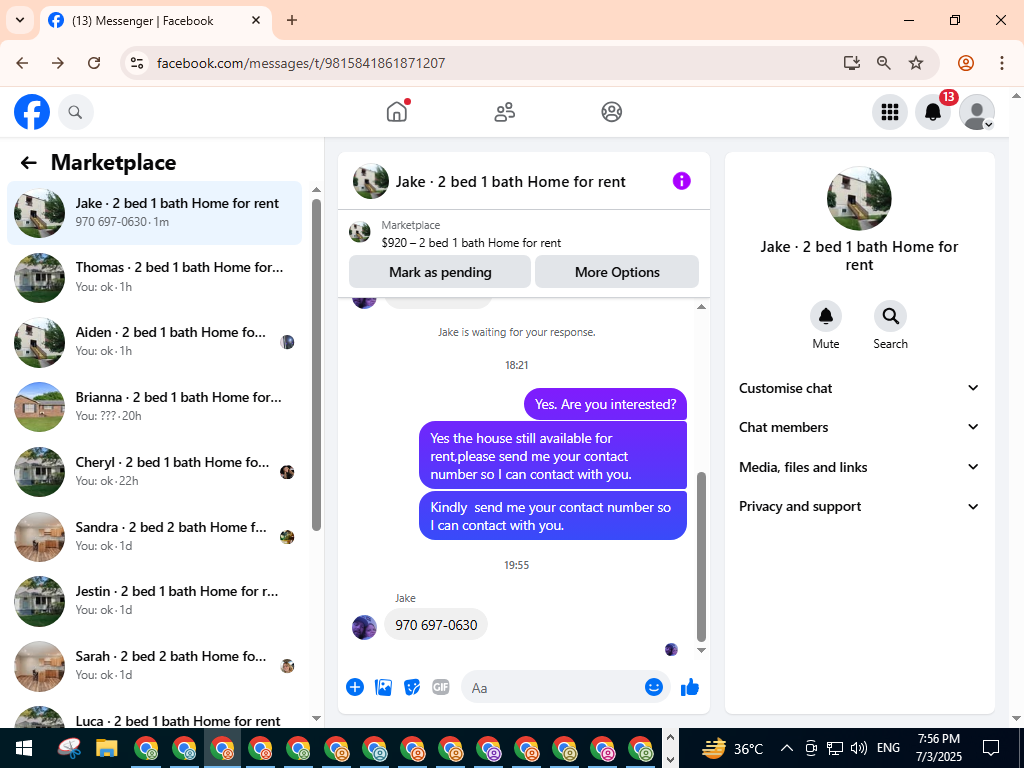This screenshot has height=768, width=1024.
Task: Open more actions plus icon
Action: click(x=355, y=687)
